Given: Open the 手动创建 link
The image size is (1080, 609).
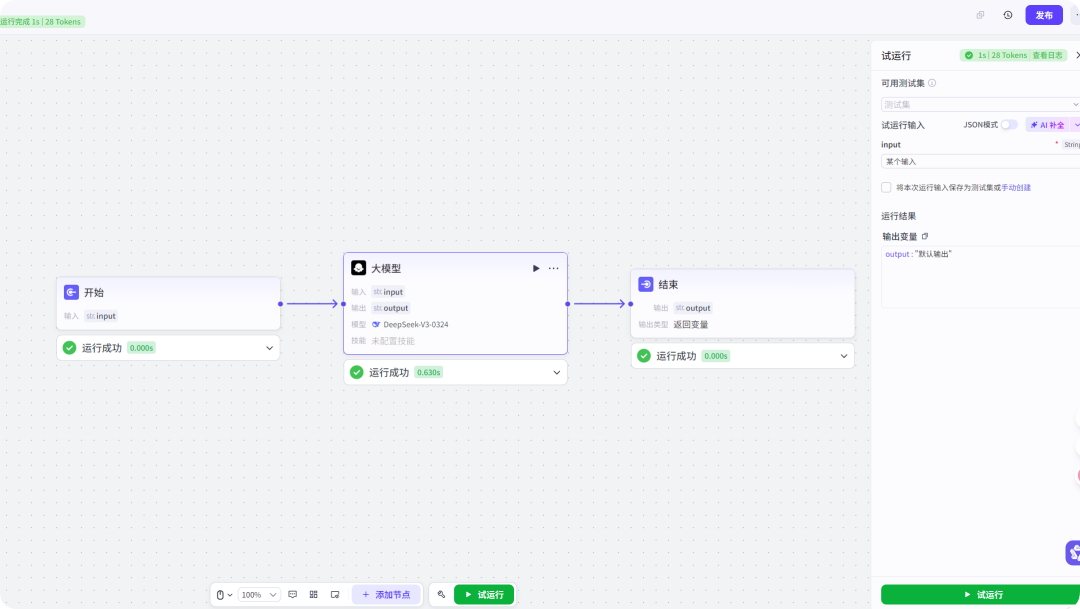Looking at the screenshot, I should pos(1016,187).
